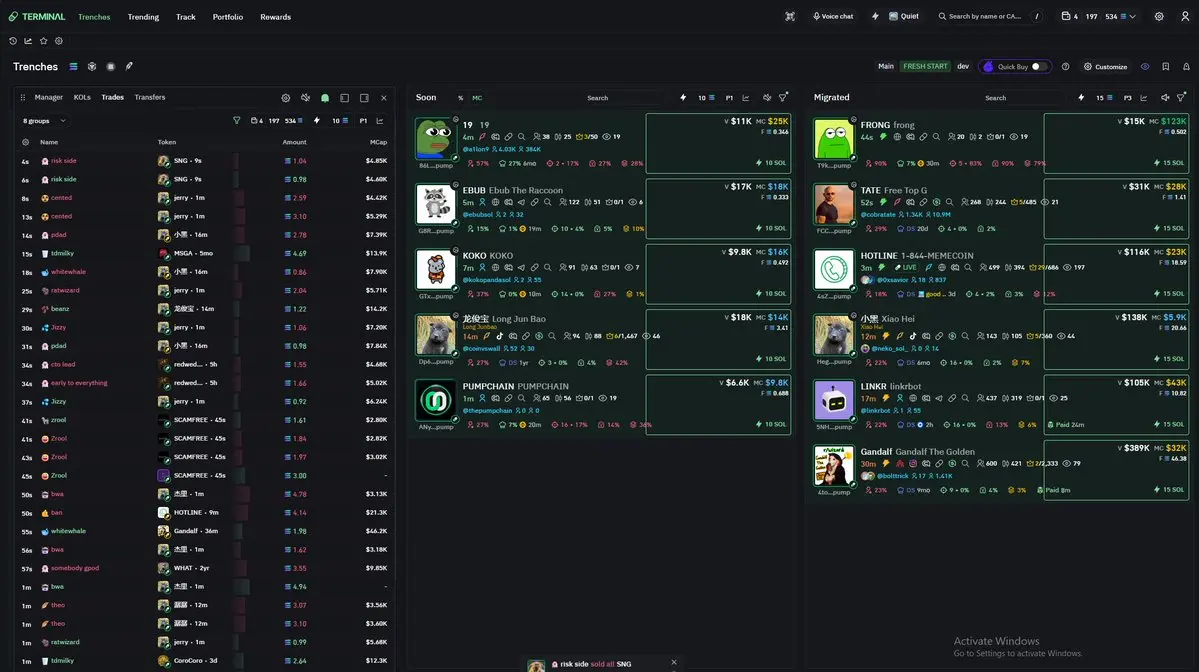Screen dimensions: 1199x672
Task: Open the help question-mark icon
Action: pyautogui.click(x=1065, y=67)
